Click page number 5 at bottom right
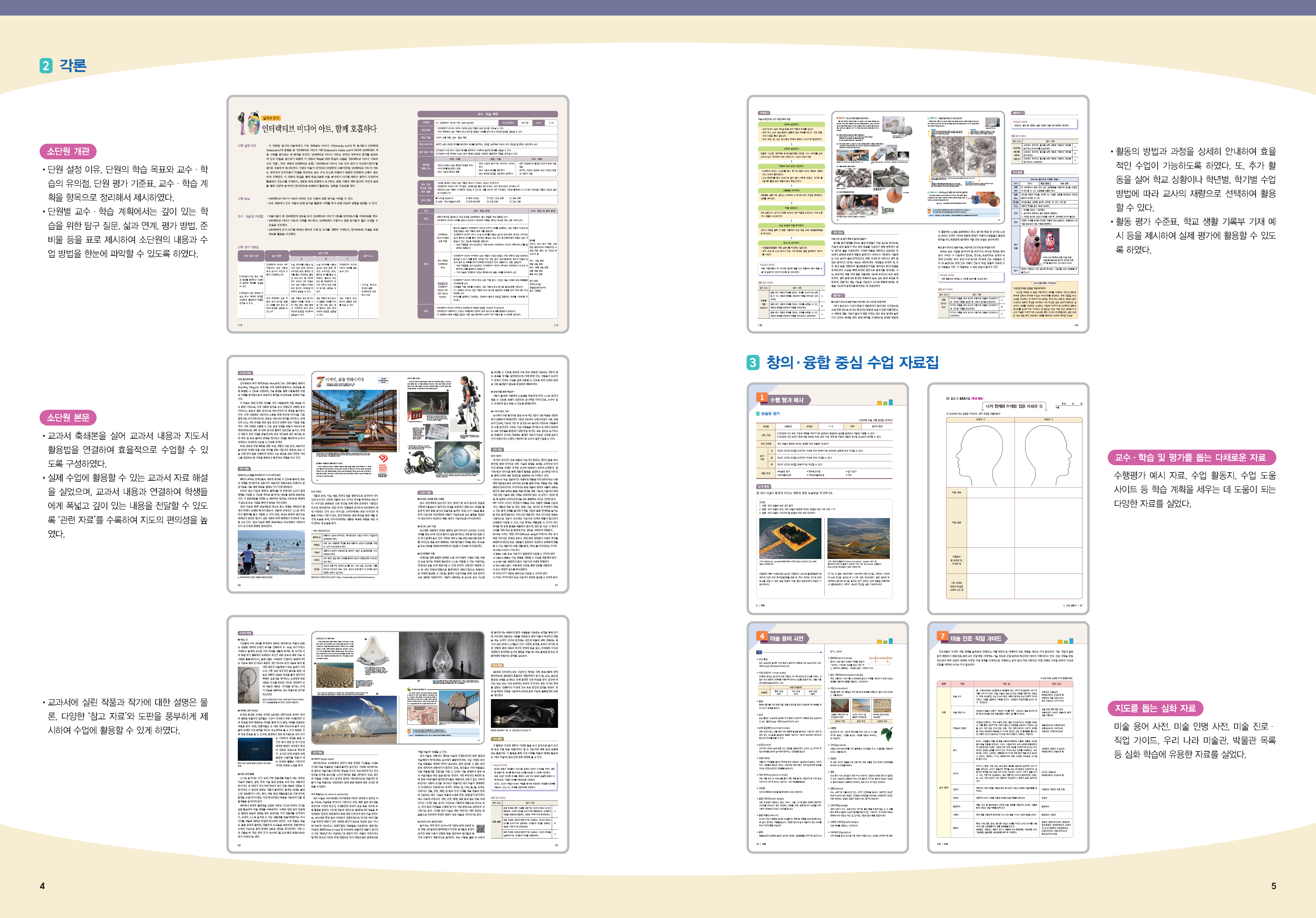 1274,886
